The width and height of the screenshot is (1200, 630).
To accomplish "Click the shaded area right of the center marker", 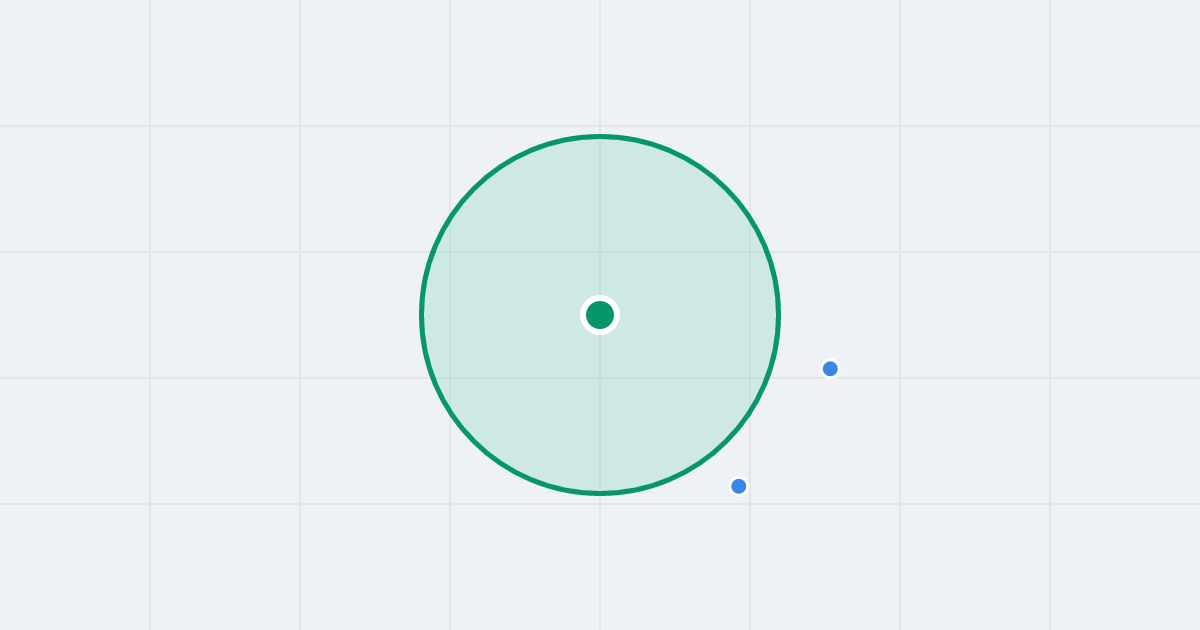I will pos(695,315).
